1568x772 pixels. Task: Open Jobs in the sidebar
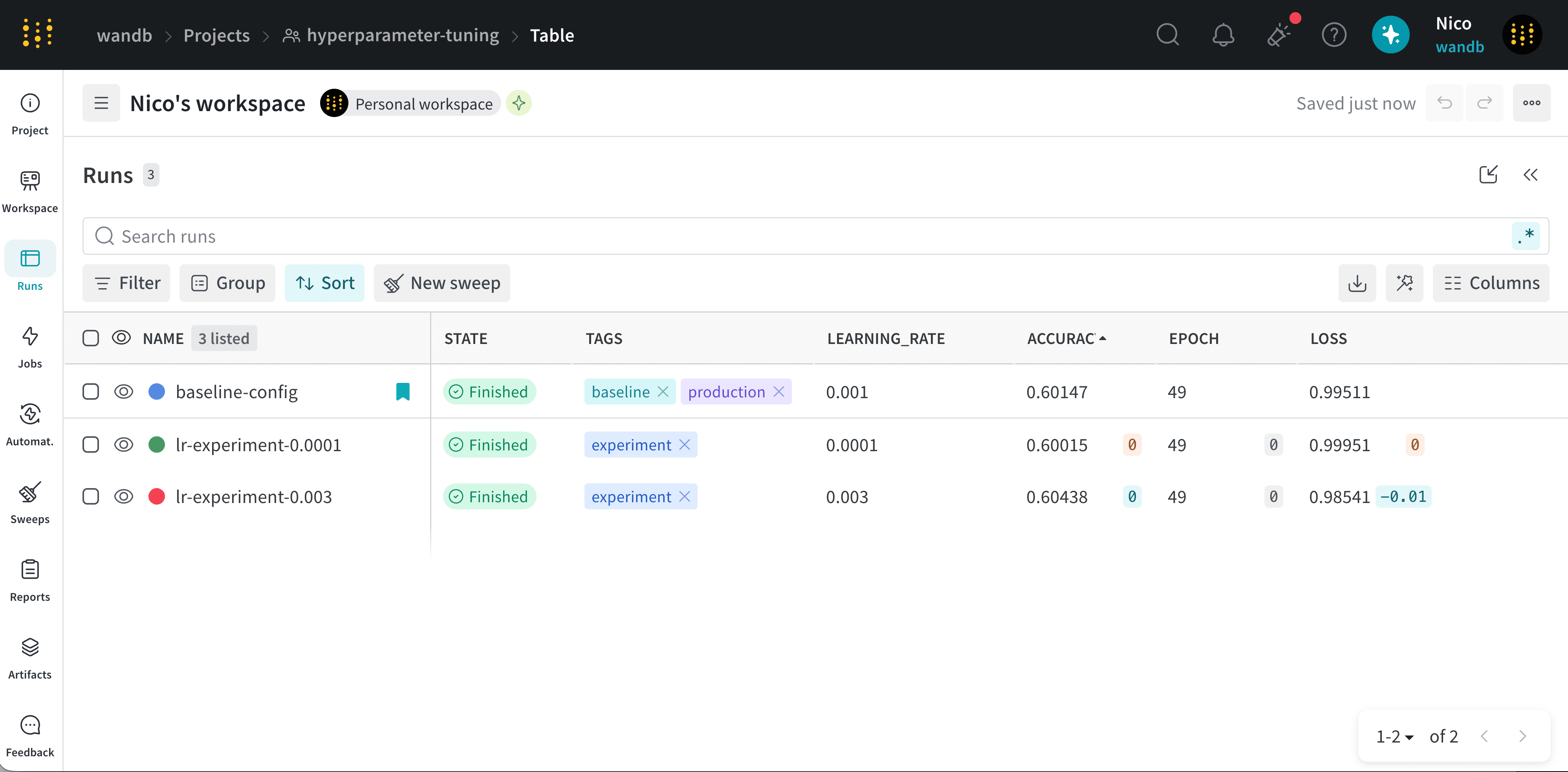(x=30, y=348)
